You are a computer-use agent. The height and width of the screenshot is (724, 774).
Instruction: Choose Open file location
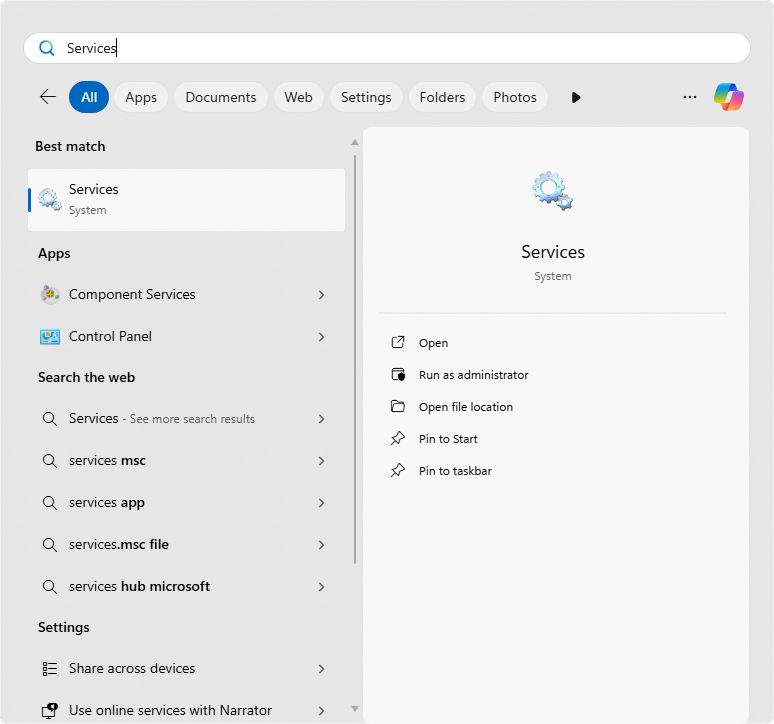tap(465, 407)
